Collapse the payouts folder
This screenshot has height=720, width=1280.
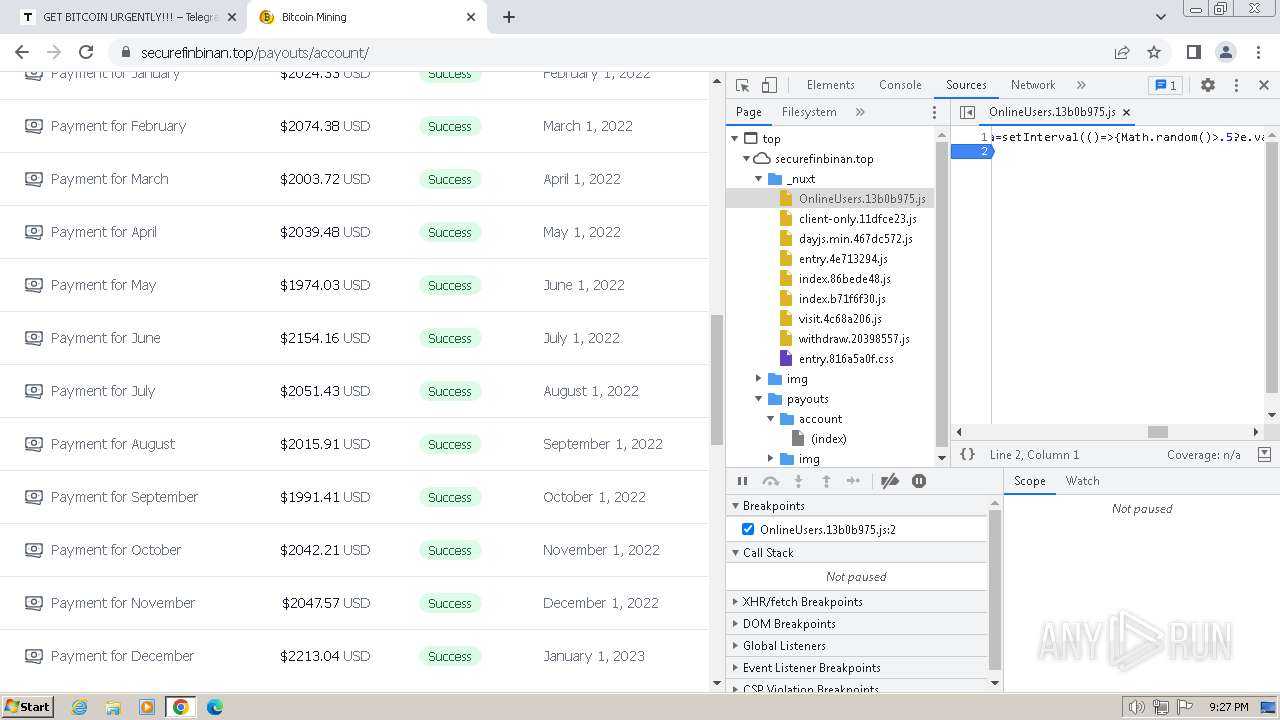(x=759, y=399)
